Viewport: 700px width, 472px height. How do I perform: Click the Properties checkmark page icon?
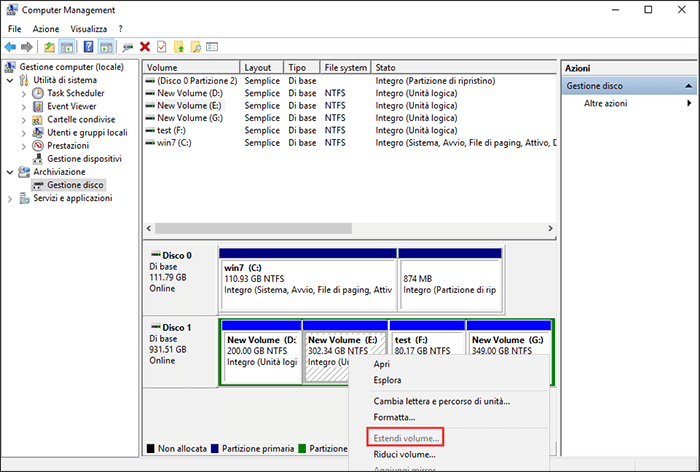pos(162,47)
